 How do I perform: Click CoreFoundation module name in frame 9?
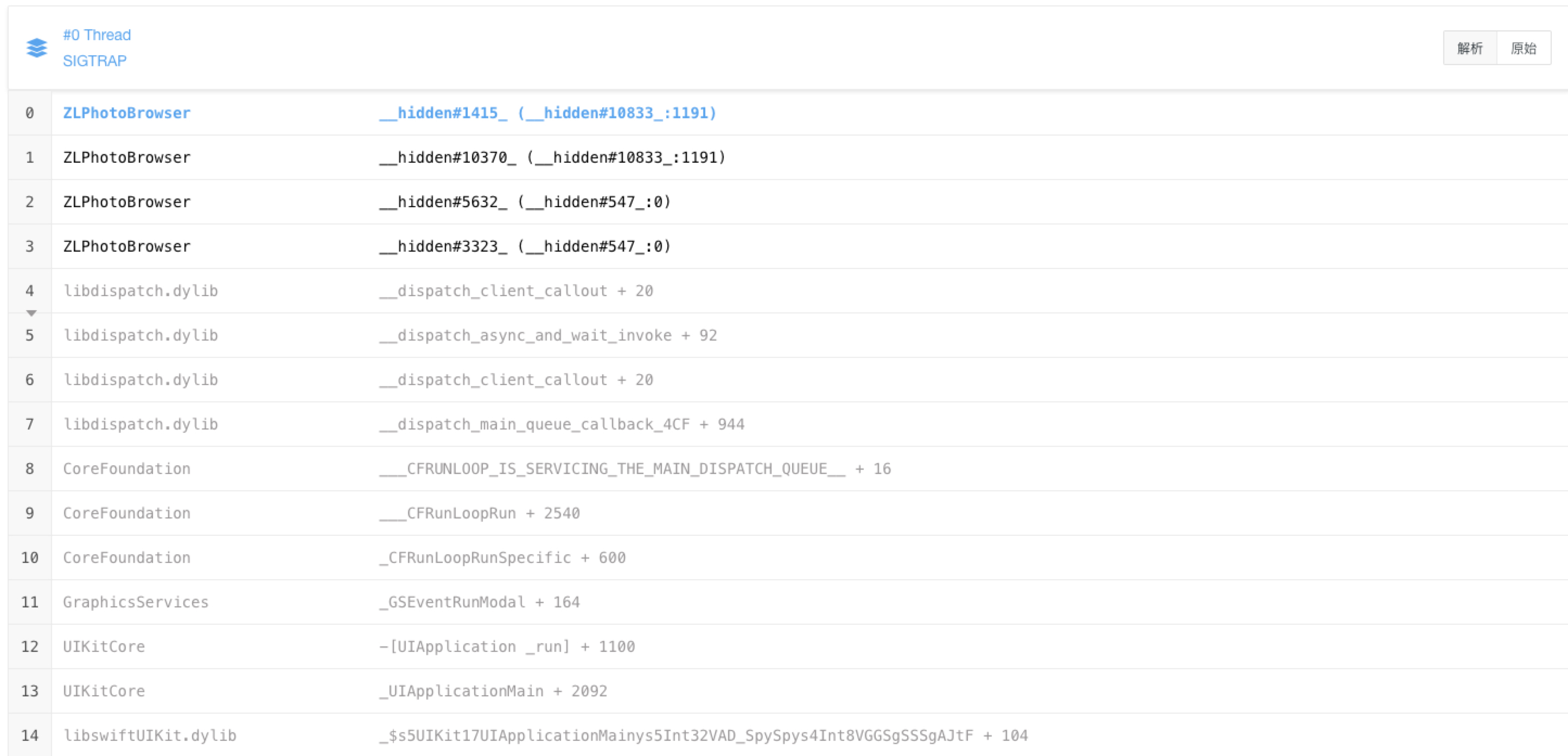pyautogui.click(x=126, y=512)
